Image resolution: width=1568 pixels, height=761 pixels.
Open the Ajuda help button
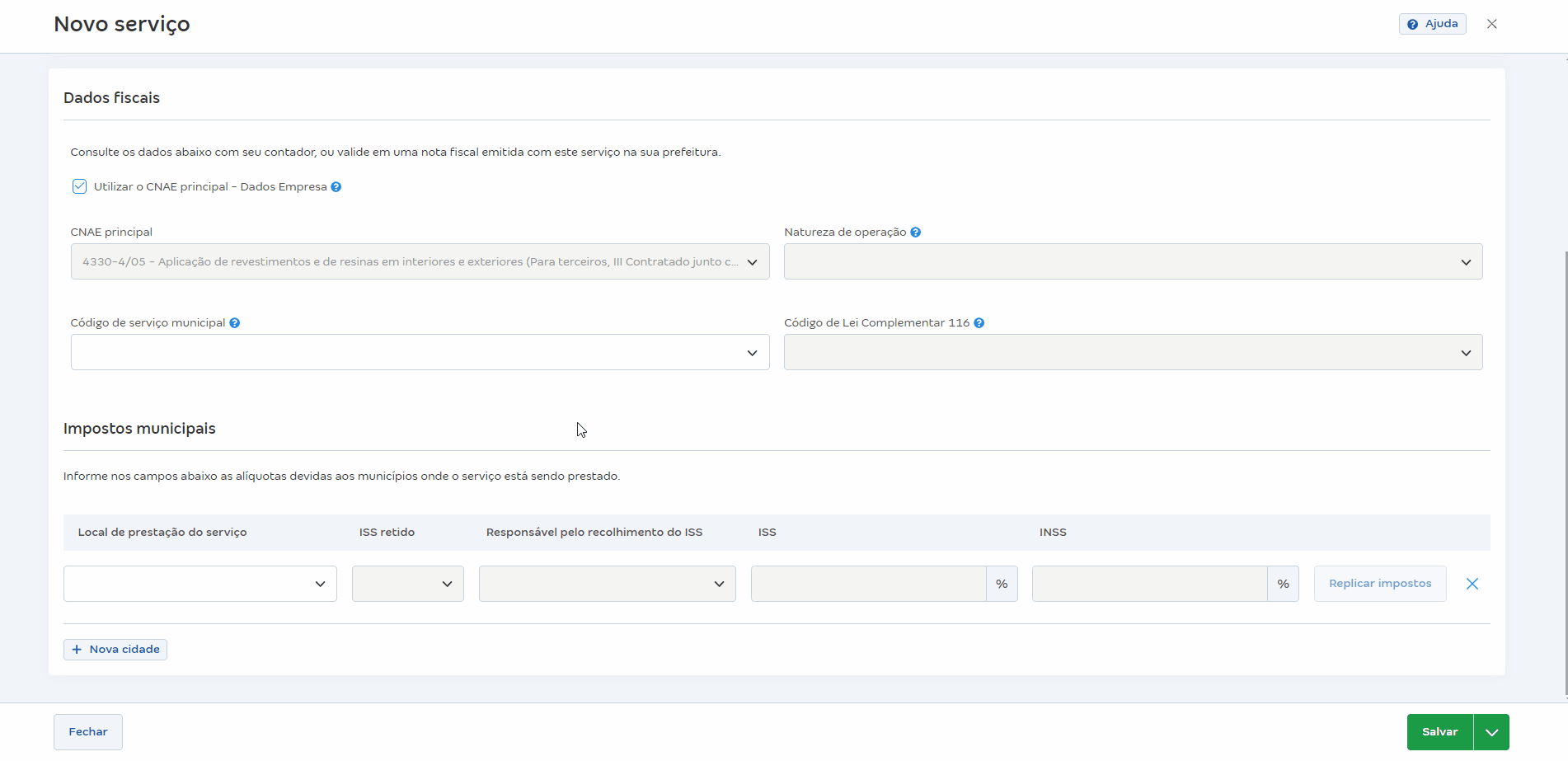pyautogui.click(x=1432, y=24)
